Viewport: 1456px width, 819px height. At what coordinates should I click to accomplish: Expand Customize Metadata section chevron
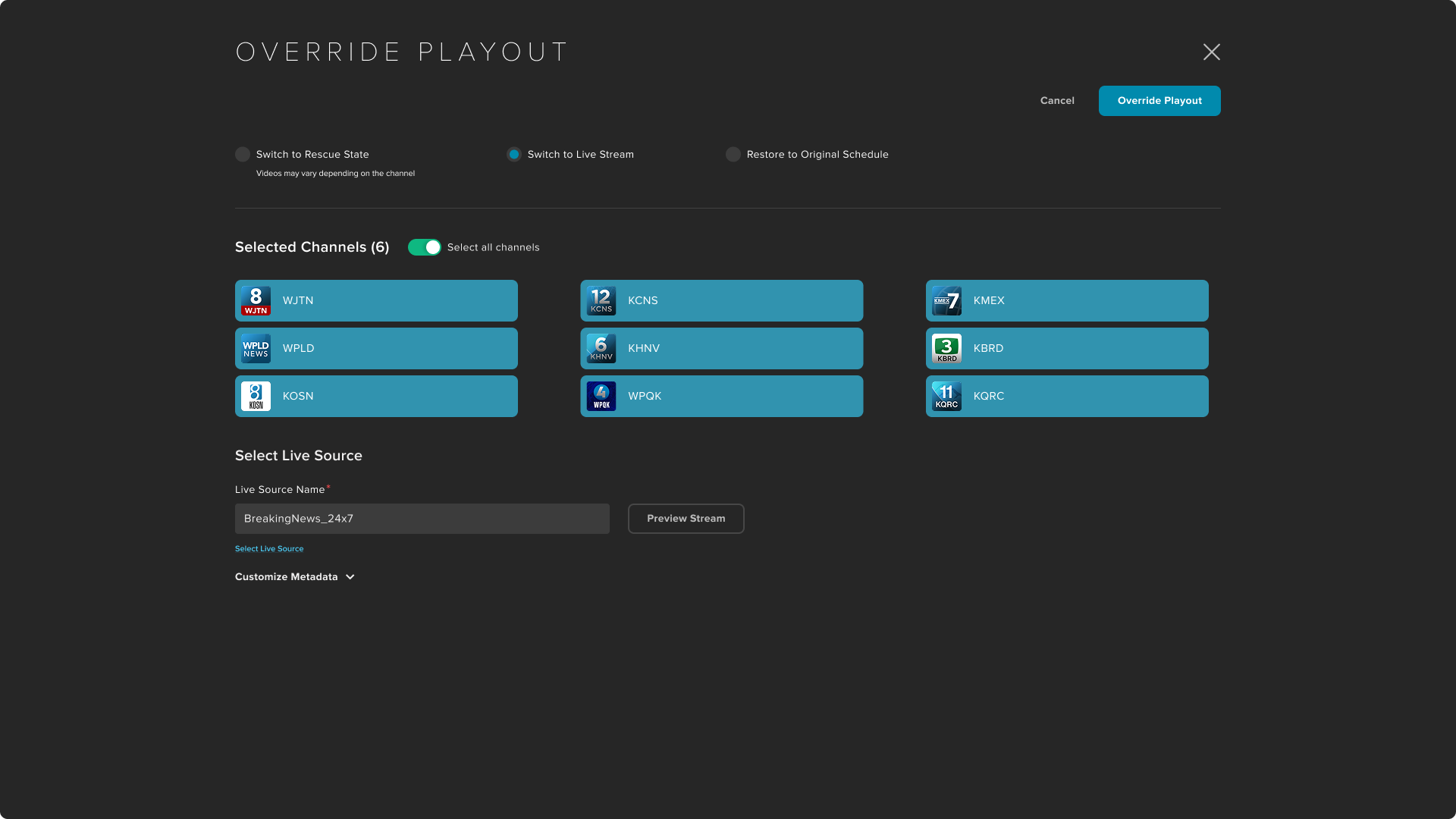(350, 577)
